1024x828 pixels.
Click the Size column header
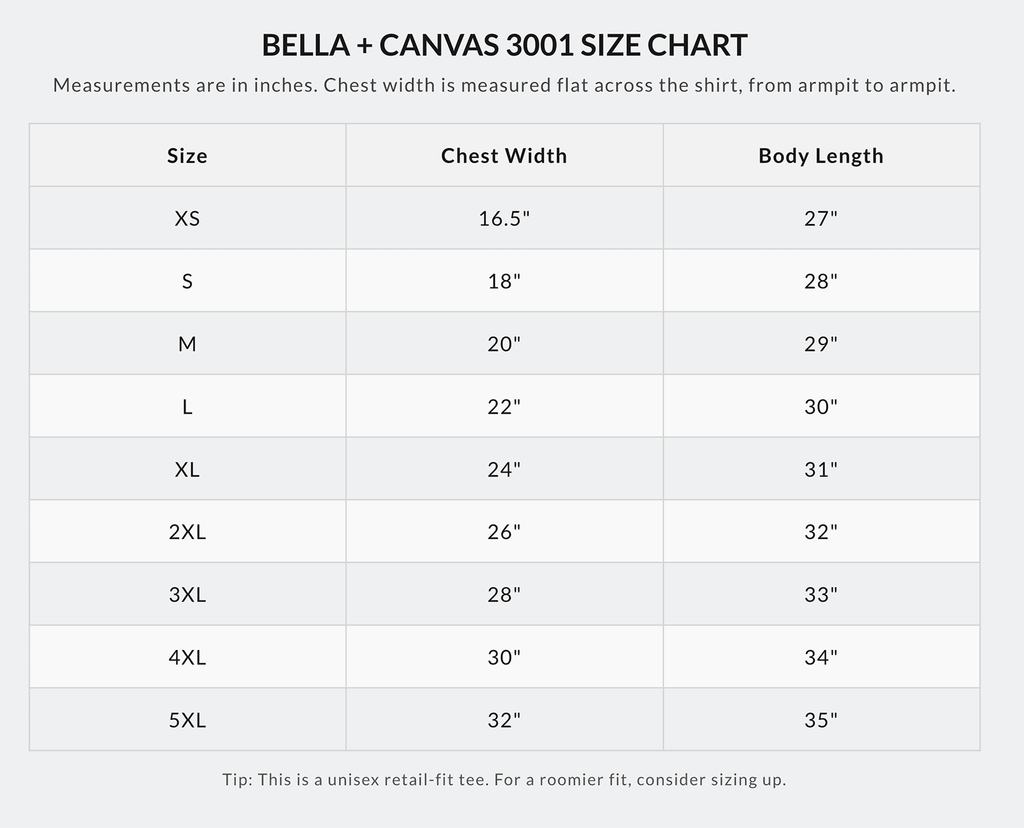pos(187,155)
